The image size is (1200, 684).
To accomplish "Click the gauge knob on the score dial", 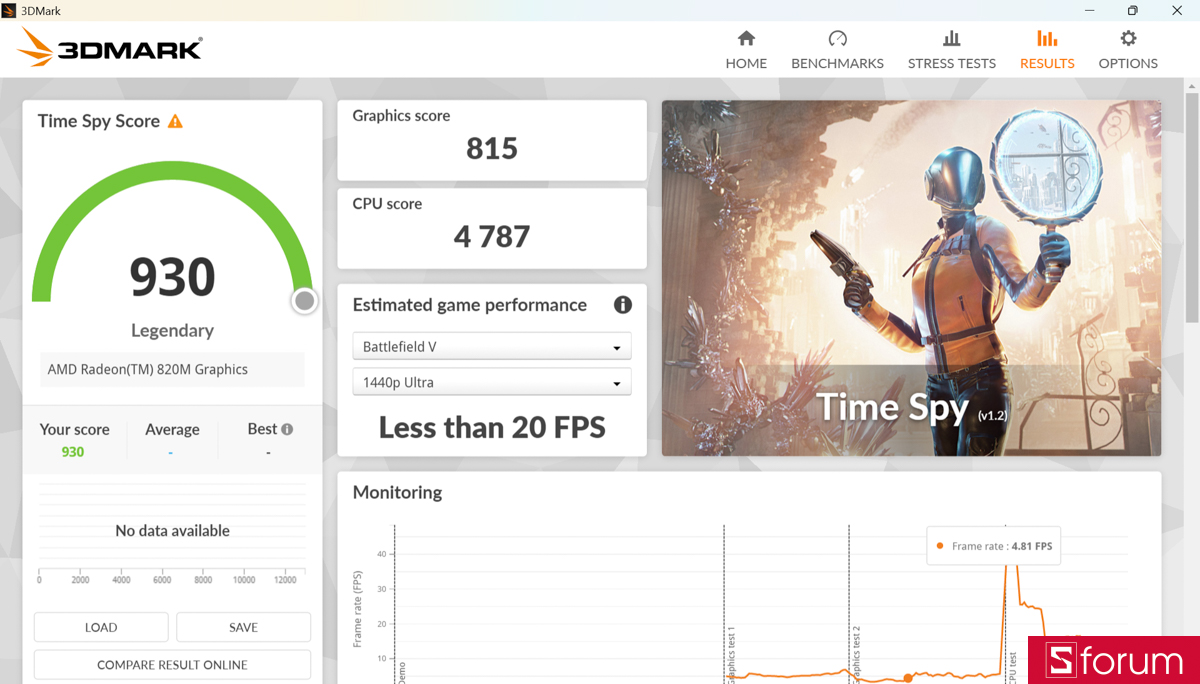I will pos(303,300).
